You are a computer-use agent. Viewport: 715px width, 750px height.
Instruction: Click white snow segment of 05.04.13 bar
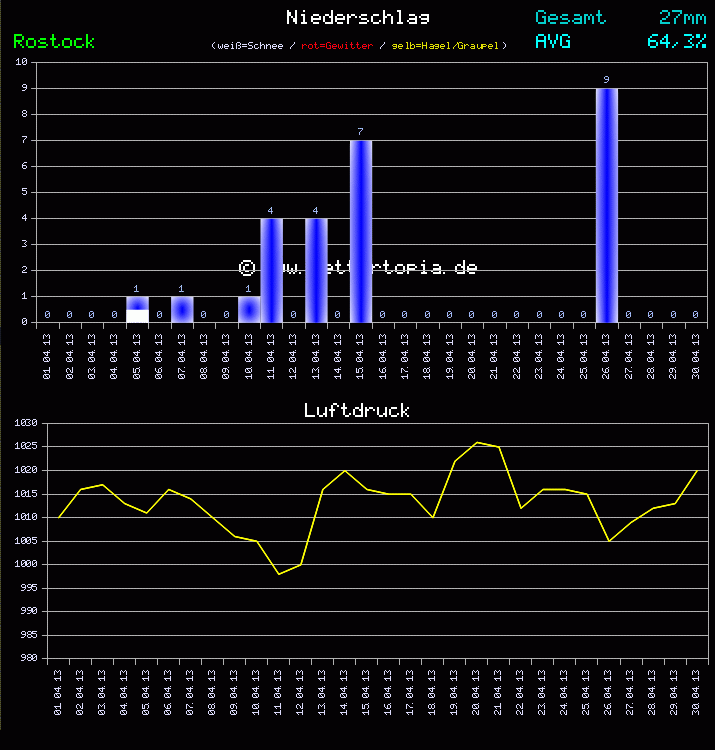(x=137, y=316)
